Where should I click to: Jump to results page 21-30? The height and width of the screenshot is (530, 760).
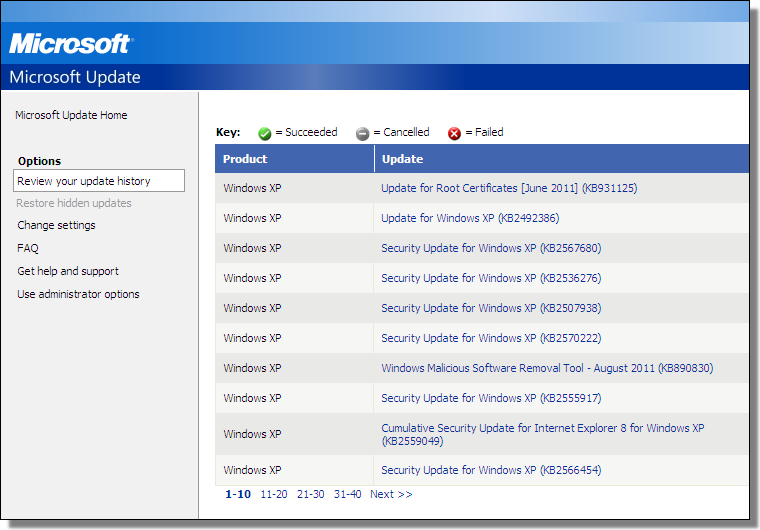[x=310, y=494]
